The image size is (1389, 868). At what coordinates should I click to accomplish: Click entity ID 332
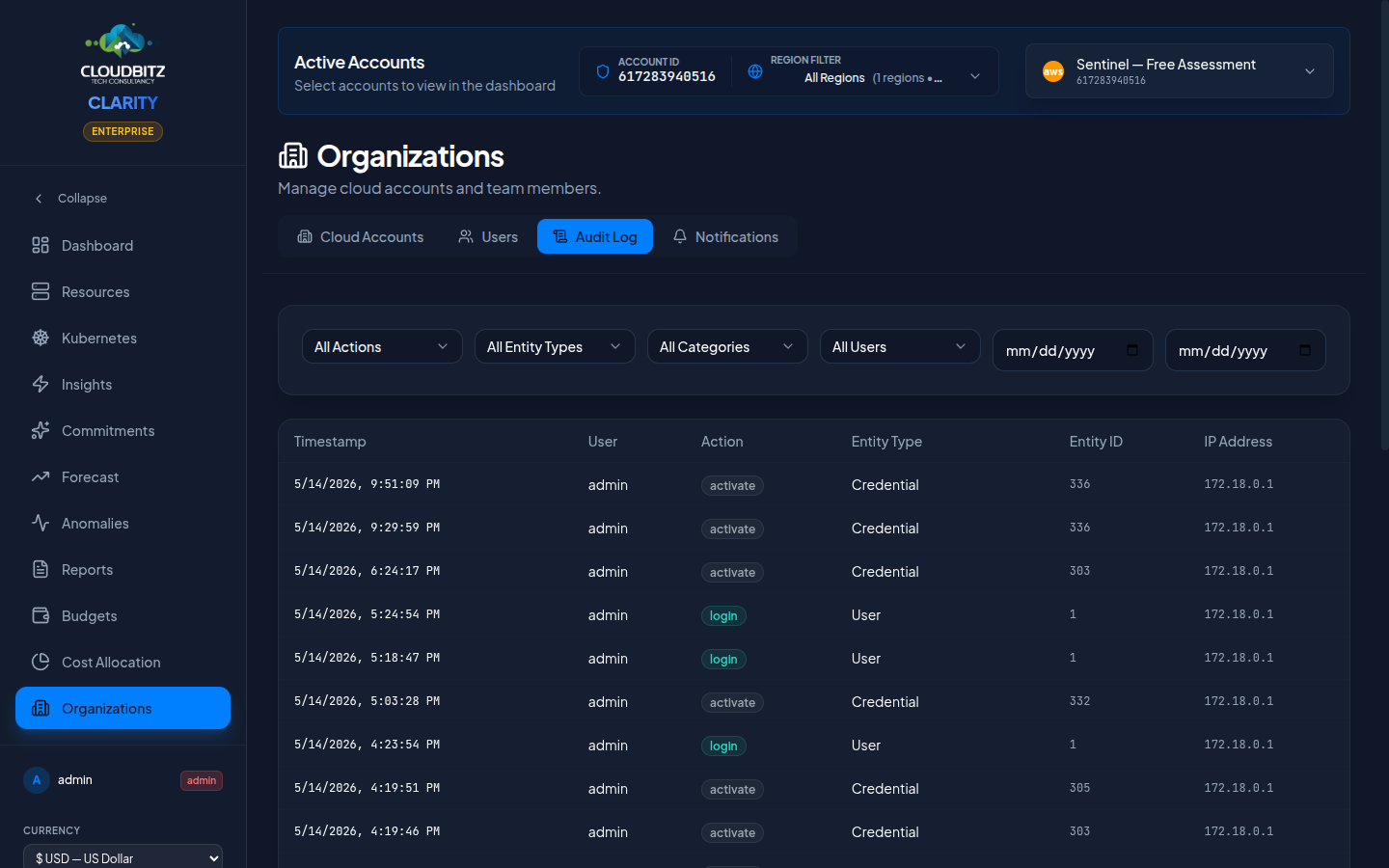click(1079, 701)
